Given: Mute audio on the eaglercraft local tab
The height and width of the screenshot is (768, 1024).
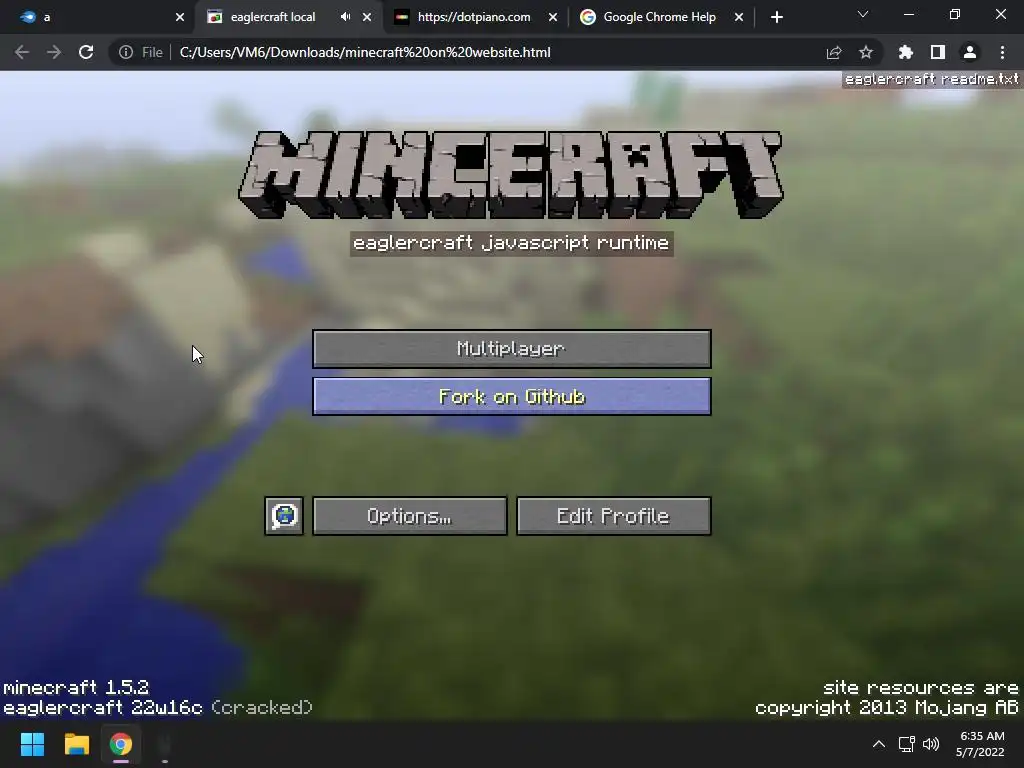Looking at the screenshot, I should tap(345, 17).
